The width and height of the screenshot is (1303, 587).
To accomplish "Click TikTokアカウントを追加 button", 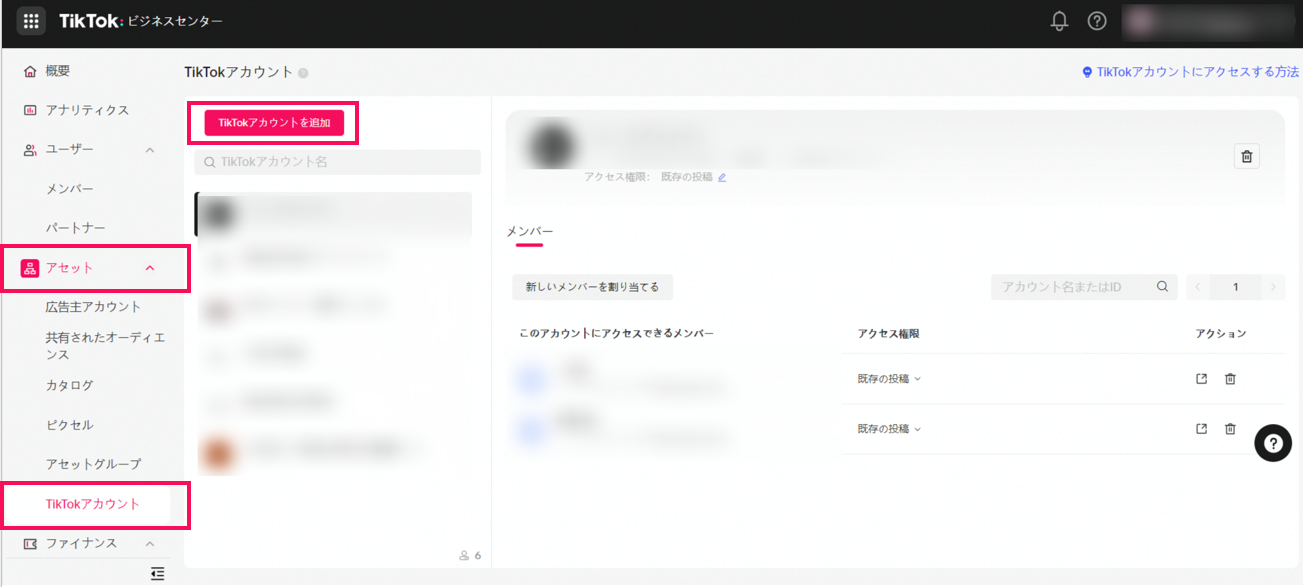I will (274, 122).
